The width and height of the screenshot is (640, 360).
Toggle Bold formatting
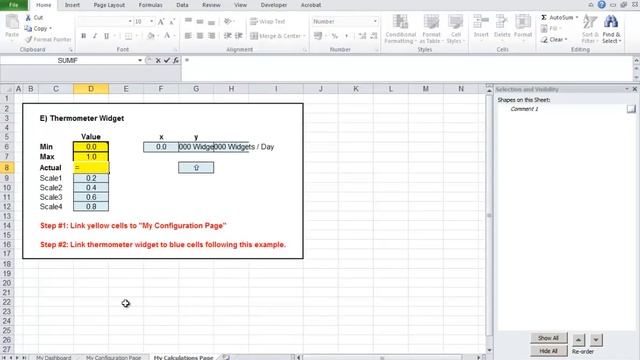pyautogui.click(x=84, y=36)
